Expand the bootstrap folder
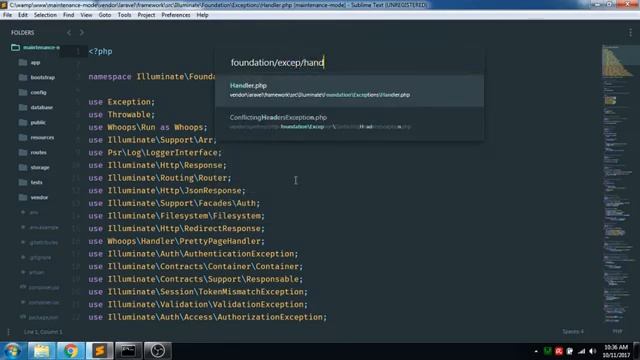Screen dimensions: 640x360 coord(37,77)
